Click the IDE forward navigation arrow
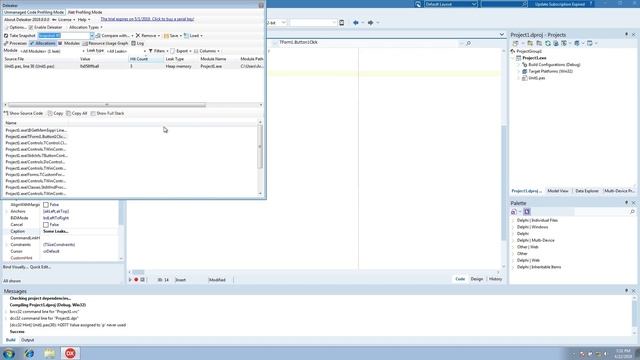Viewport: 640px width, 360px height. coord(370,23)
